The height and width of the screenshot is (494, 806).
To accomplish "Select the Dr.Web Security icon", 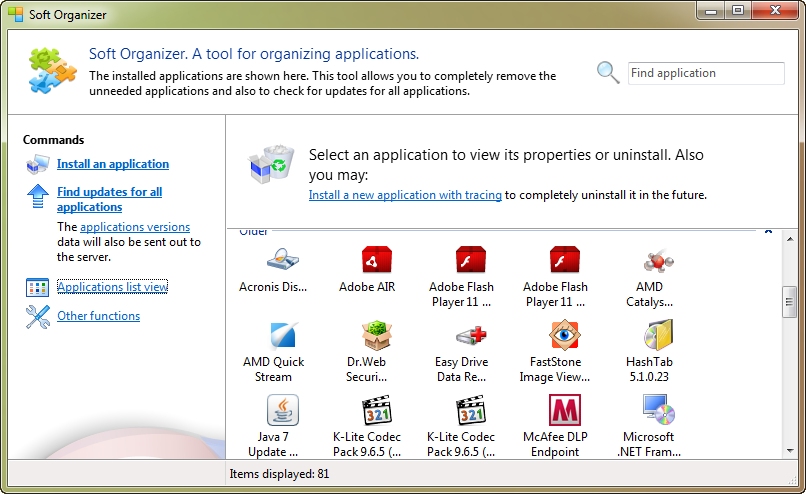I will coord(376,335).
